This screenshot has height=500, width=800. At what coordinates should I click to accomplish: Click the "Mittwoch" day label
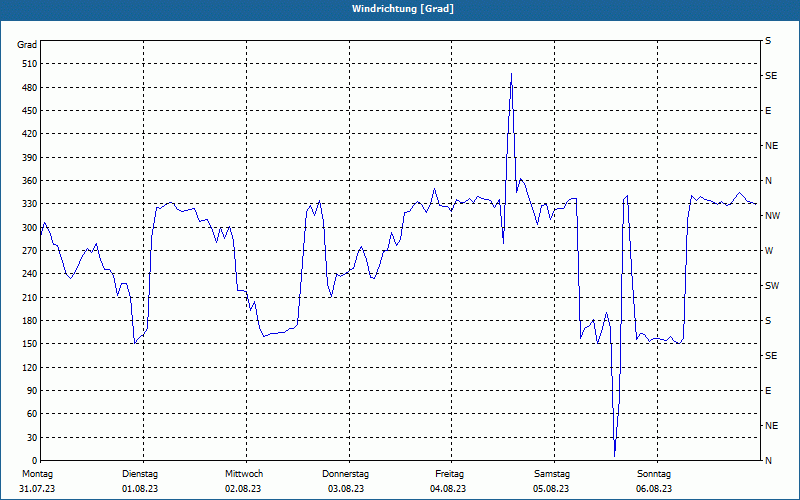[x=243, y=474]
